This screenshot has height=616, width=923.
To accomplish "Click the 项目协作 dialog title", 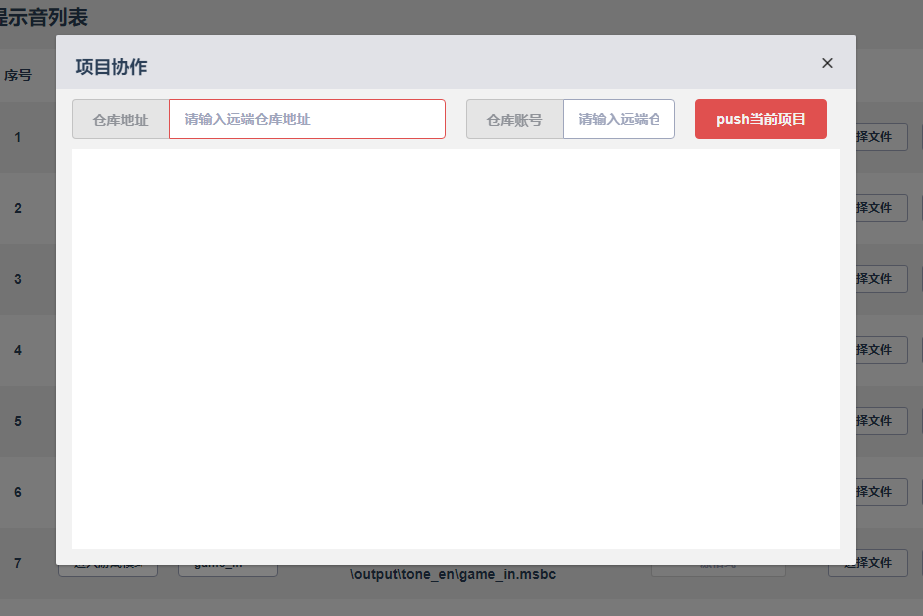I will pos(111,67).
